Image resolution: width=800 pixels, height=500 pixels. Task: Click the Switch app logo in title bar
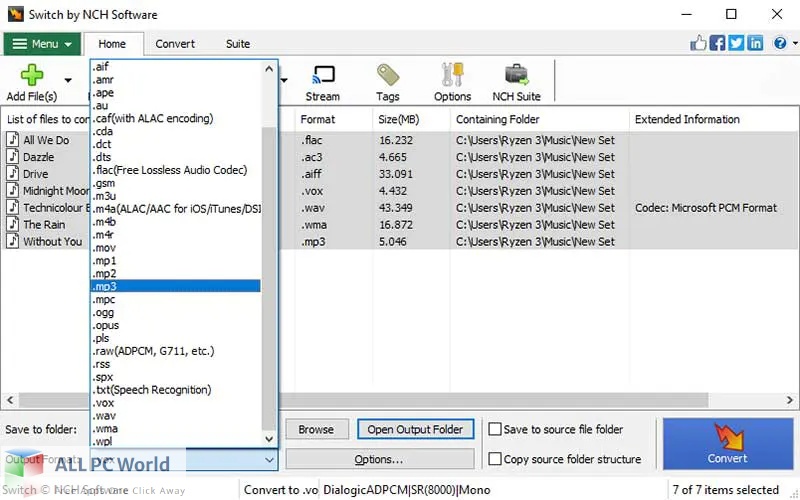[x=15, y=14]
